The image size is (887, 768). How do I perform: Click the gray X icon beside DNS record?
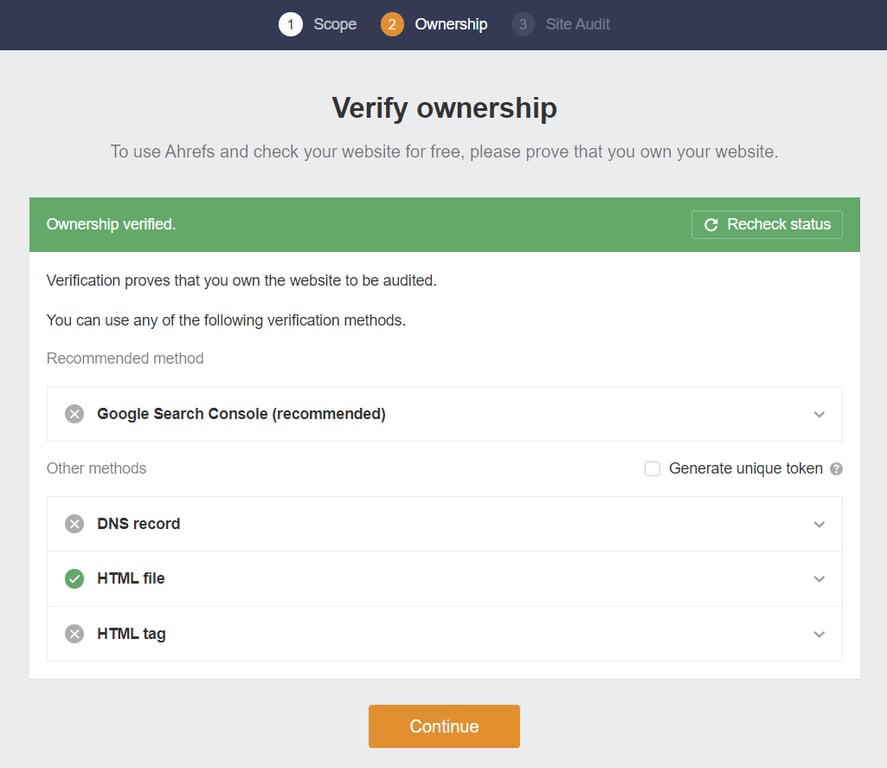73,523
